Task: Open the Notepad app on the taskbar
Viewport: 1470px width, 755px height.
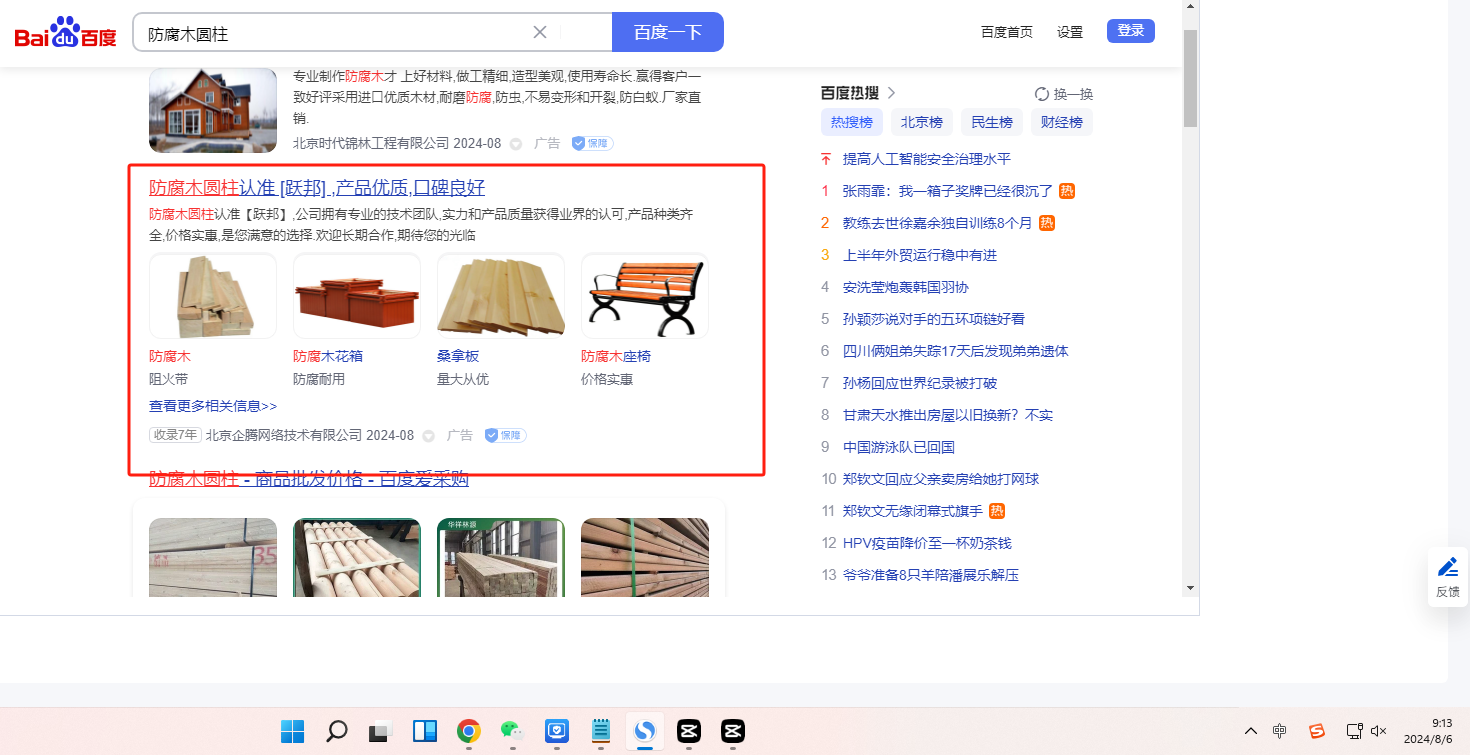Action: coord(600,731)
